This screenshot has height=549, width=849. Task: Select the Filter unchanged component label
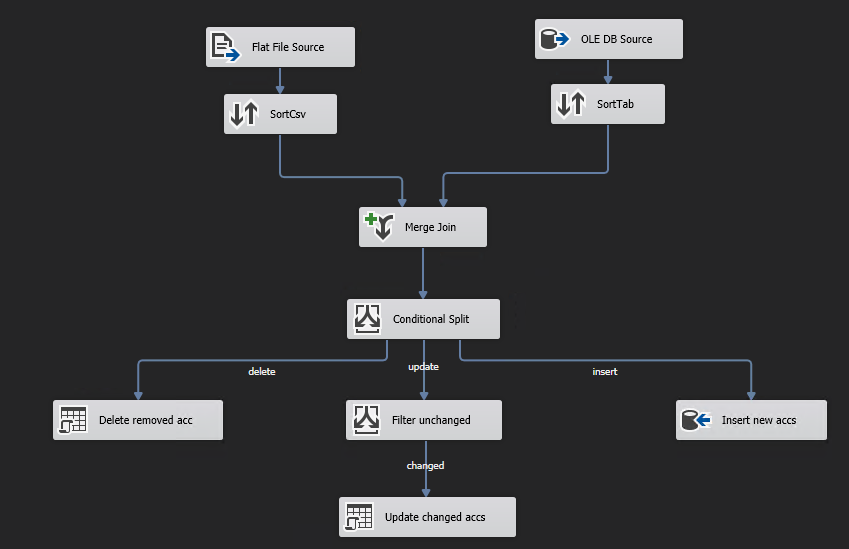(431, 420)
